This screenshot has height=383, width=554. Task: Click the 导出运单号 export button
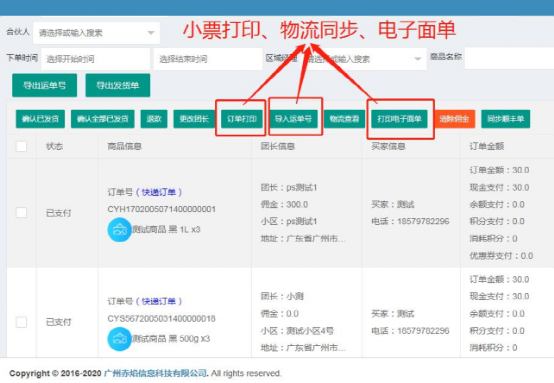45,85
